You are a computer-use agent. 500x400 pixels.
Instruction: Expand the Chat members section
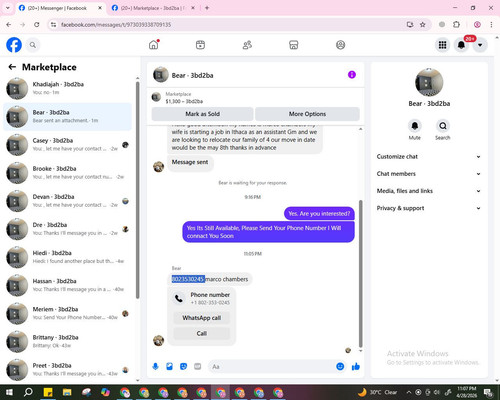(x=429, y=174)
